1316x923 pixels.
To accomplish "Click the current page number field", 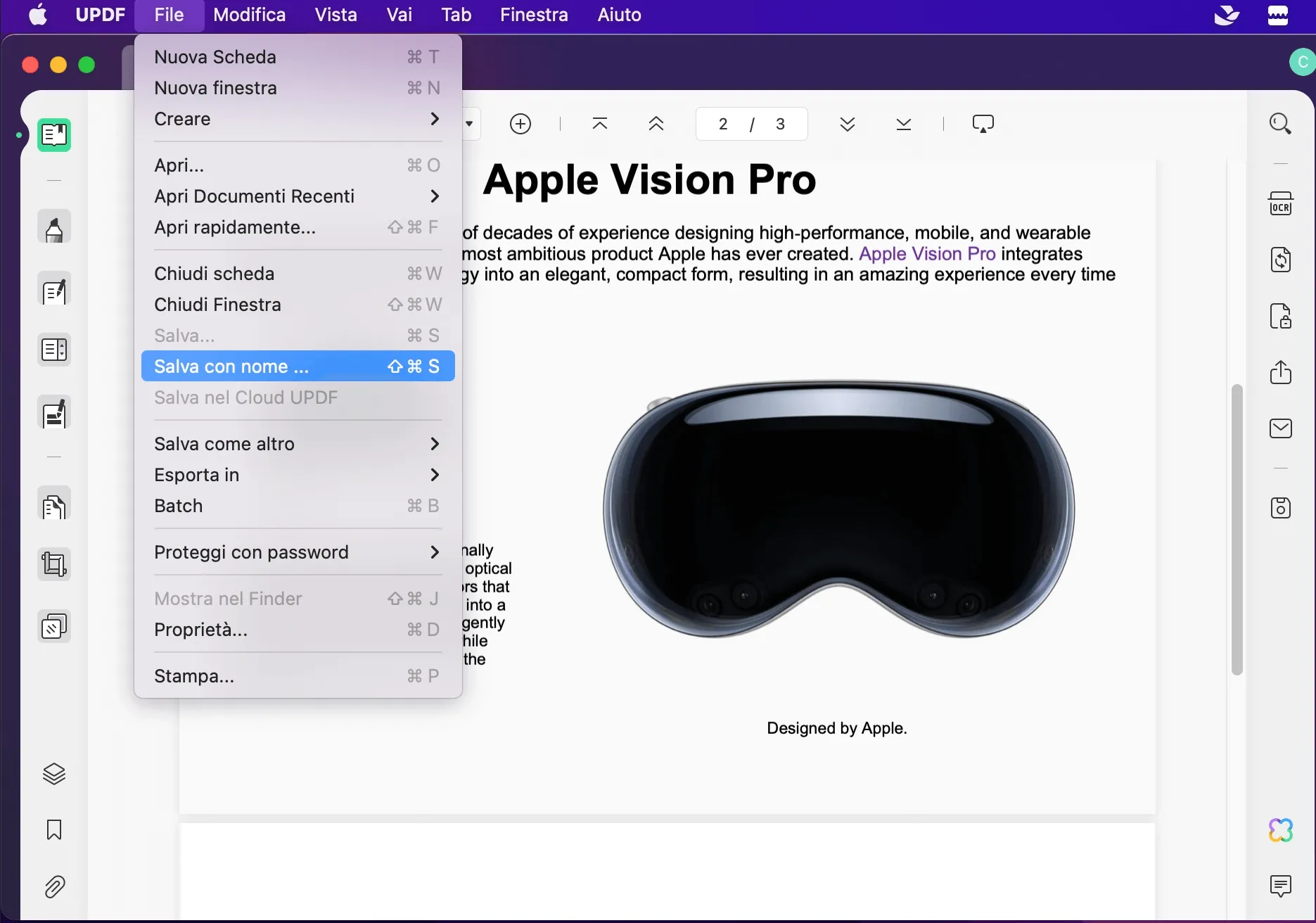I will click(x=723, y=125).
